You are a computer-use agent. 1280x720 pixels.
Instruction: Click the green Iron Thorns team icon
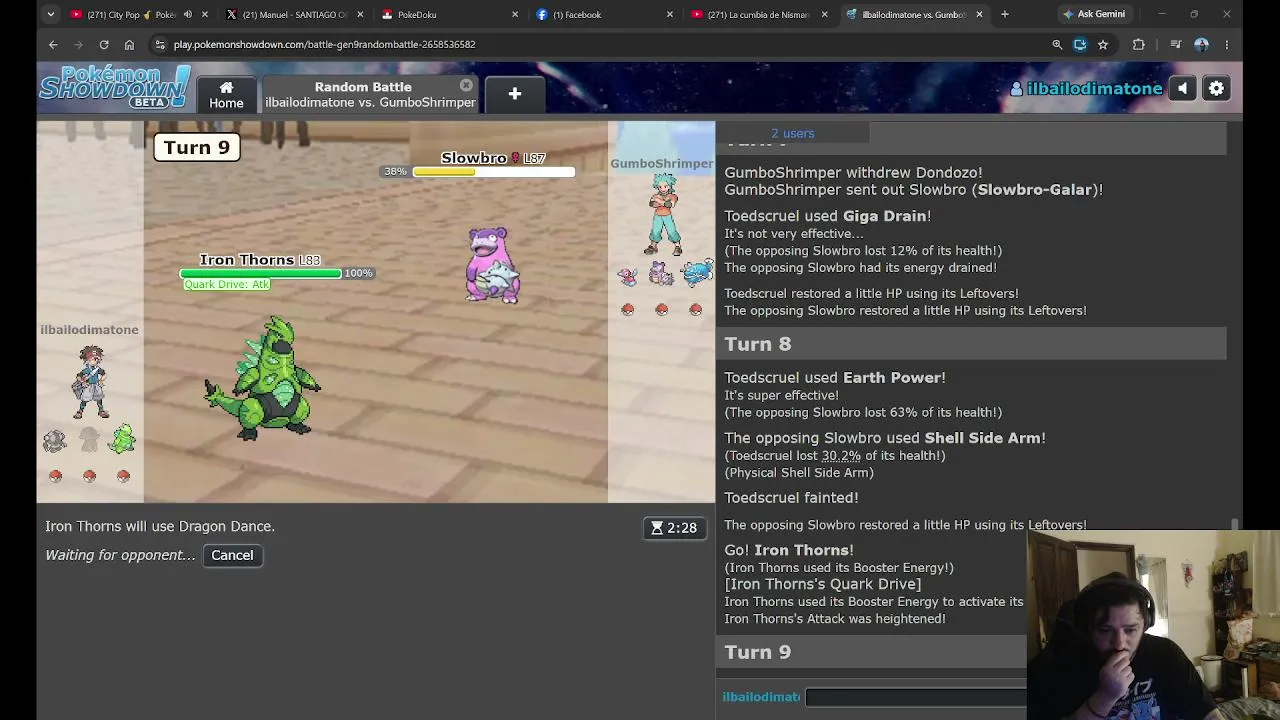tap(123, 439)
